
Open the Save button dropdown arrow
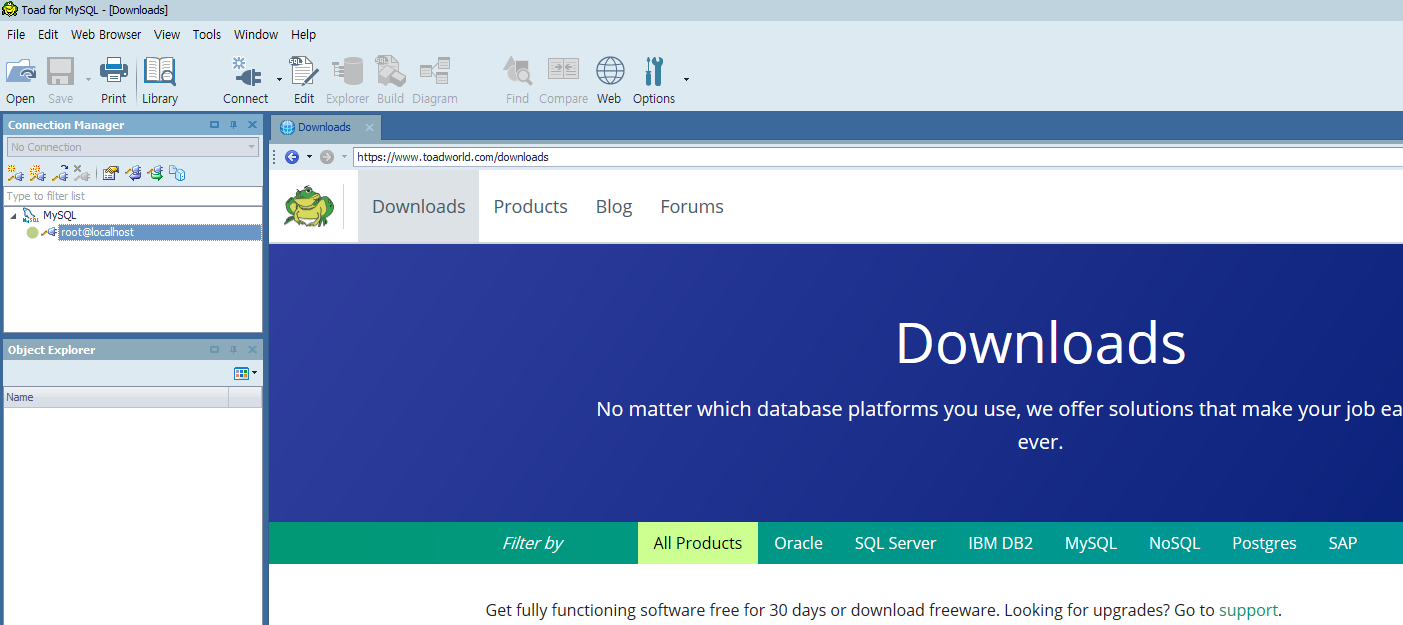(88, 78)
